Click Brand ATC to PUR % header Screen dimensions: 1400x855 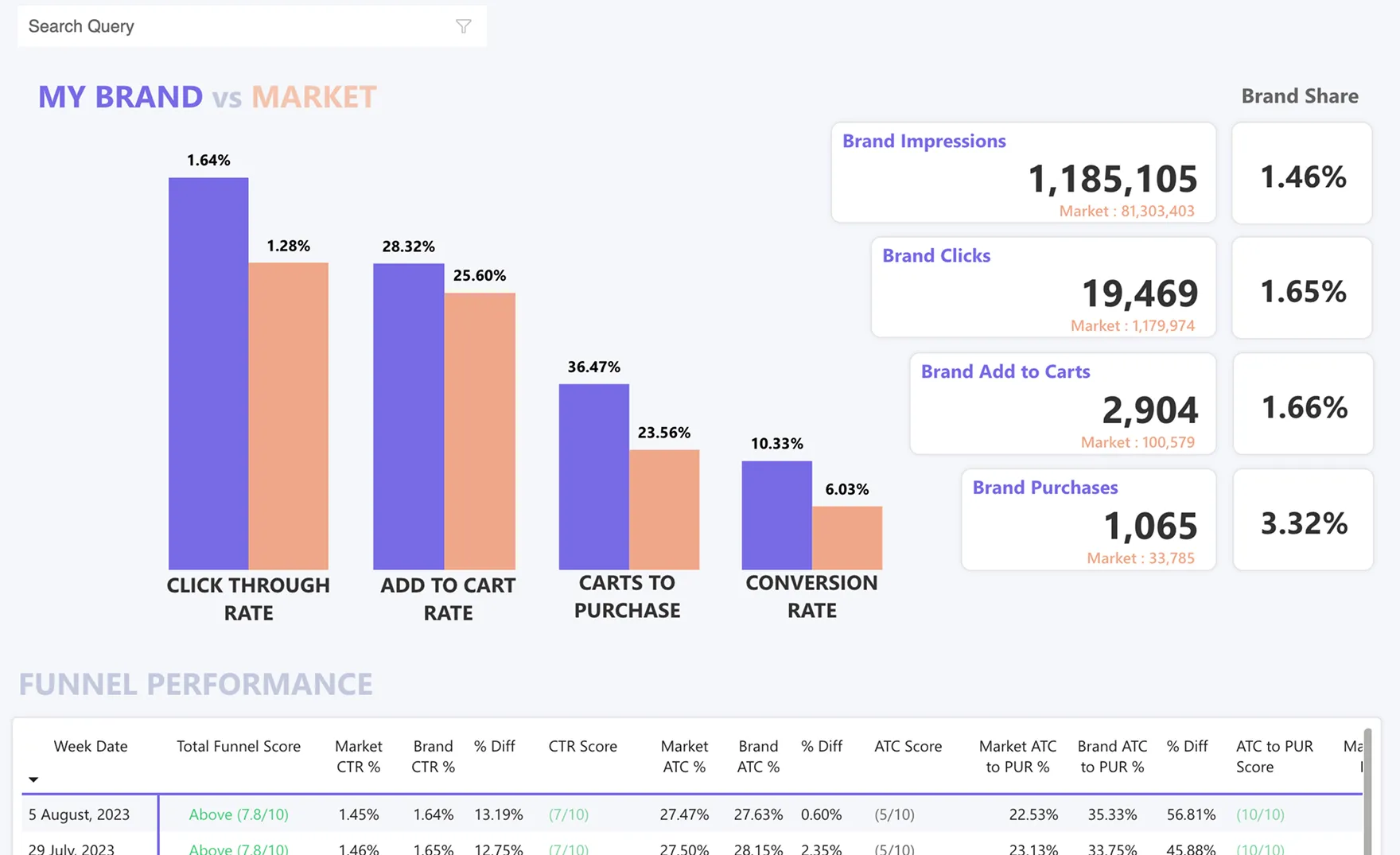(x=1112, y=756)
